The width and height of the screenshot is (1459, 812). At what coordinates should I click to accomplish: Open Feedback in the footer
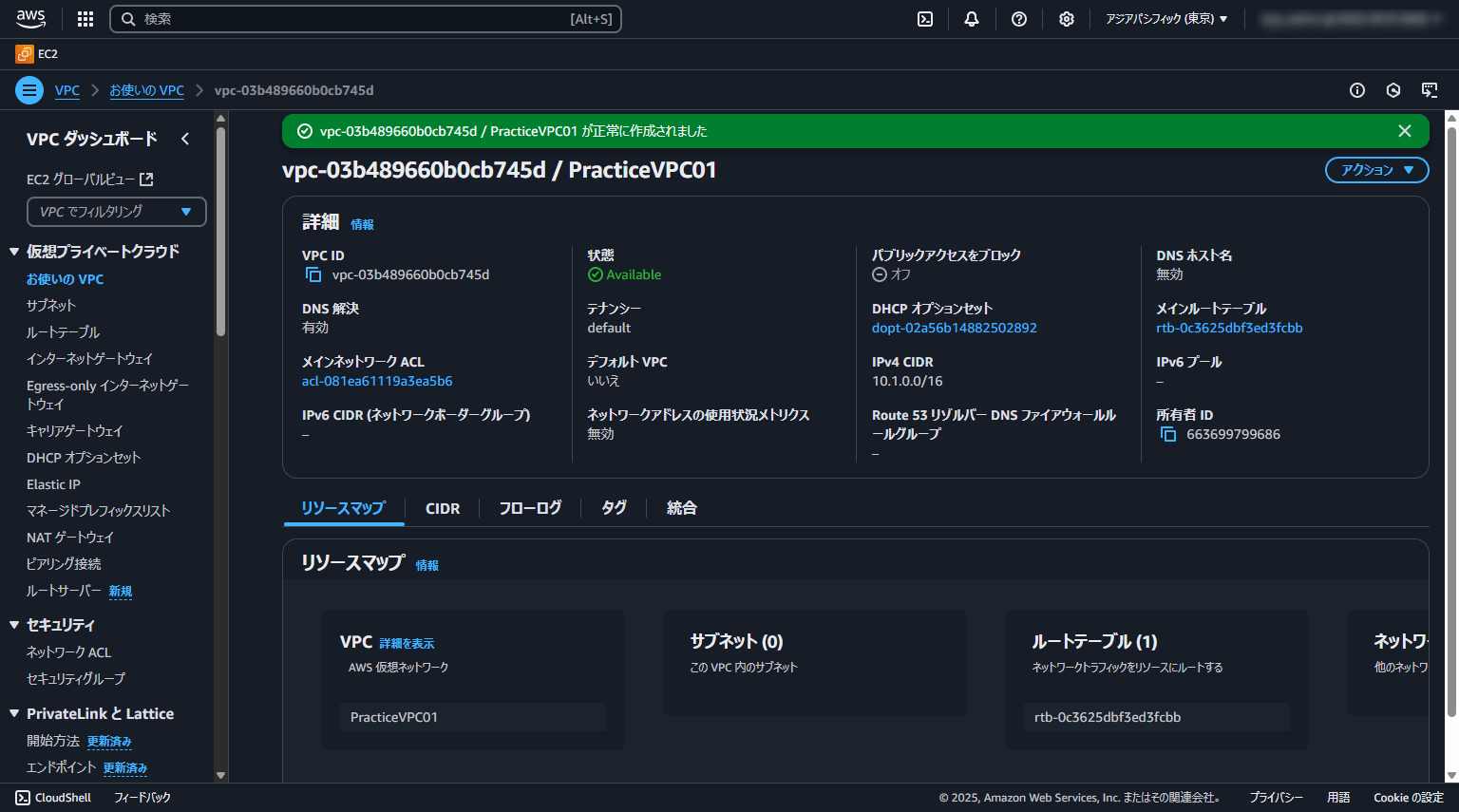click(142, 798)
